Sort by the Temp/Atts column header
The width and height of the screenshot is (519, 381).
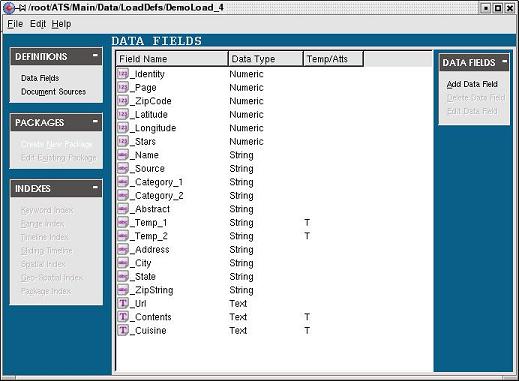tap(333, 59)
